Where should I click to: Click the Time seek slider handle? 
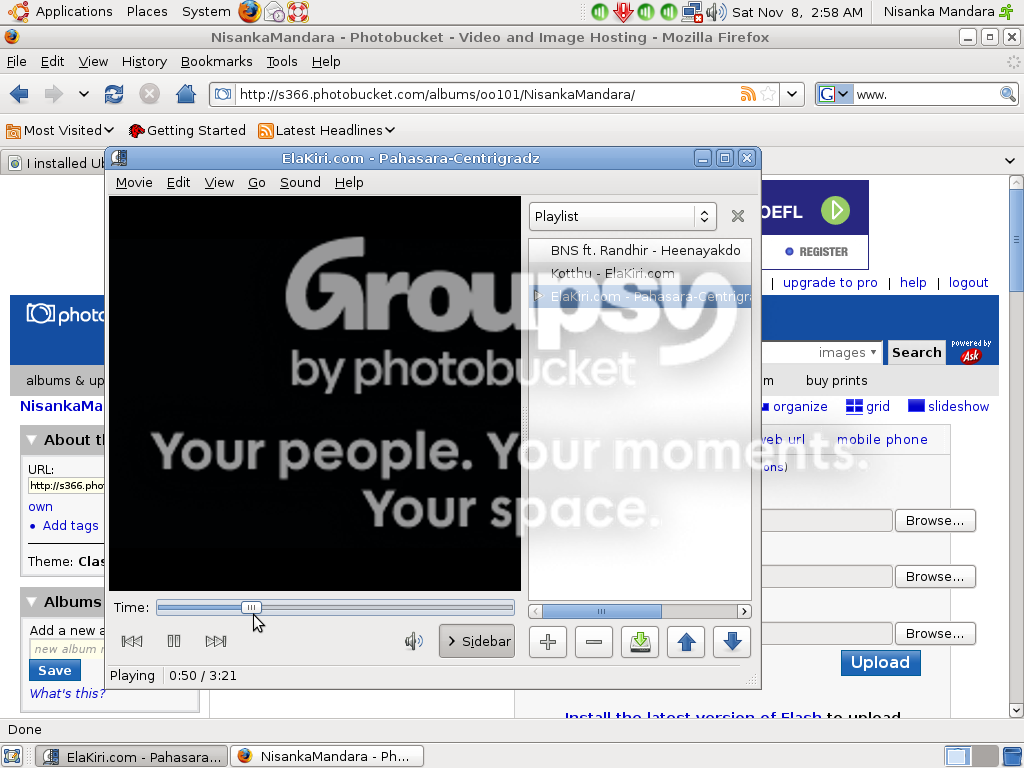(251, 607)
